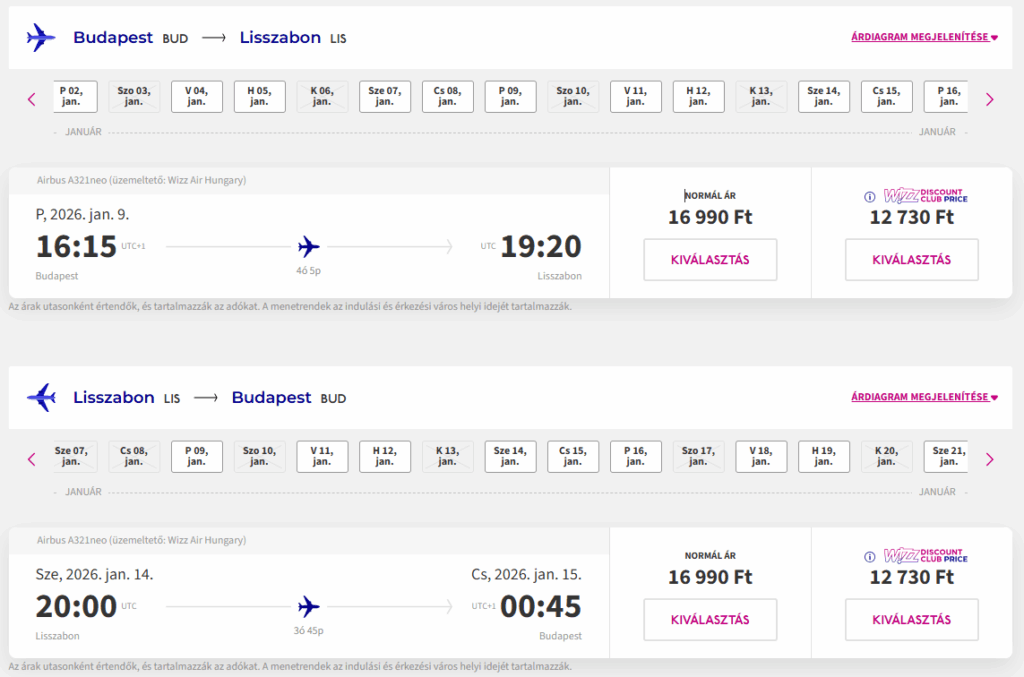Viewport: 1024px width, 677px height.
Task: Choose outbound normal price 16 990 Ft Kiválasztás
Action: point(710,260)
